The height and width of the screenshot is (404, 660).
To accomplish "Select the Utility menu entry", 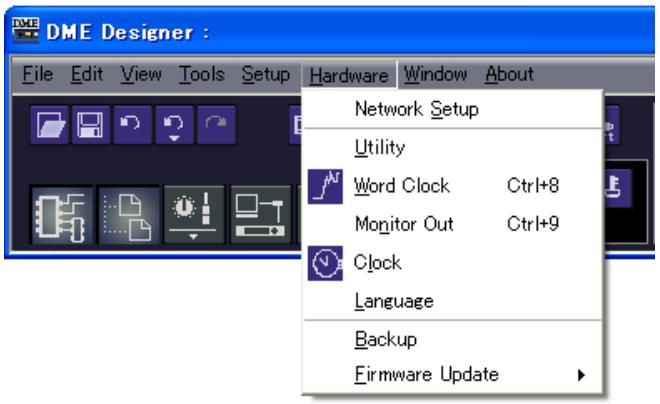I will (x=452, y=147).
